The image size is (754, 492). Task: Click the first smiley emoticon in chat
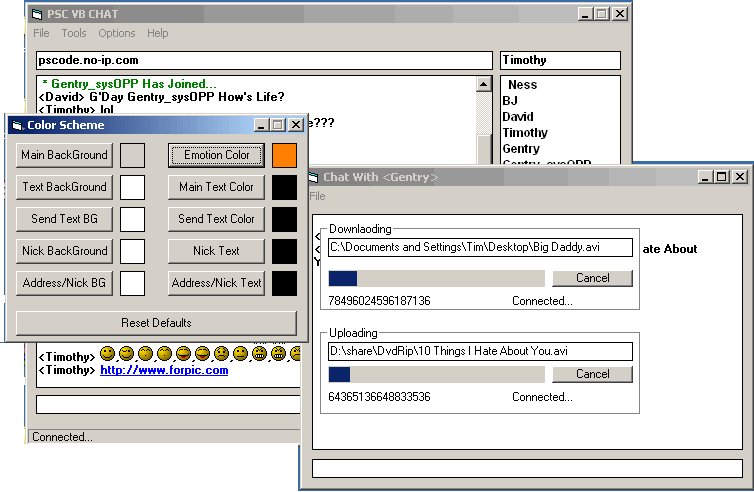108,354
